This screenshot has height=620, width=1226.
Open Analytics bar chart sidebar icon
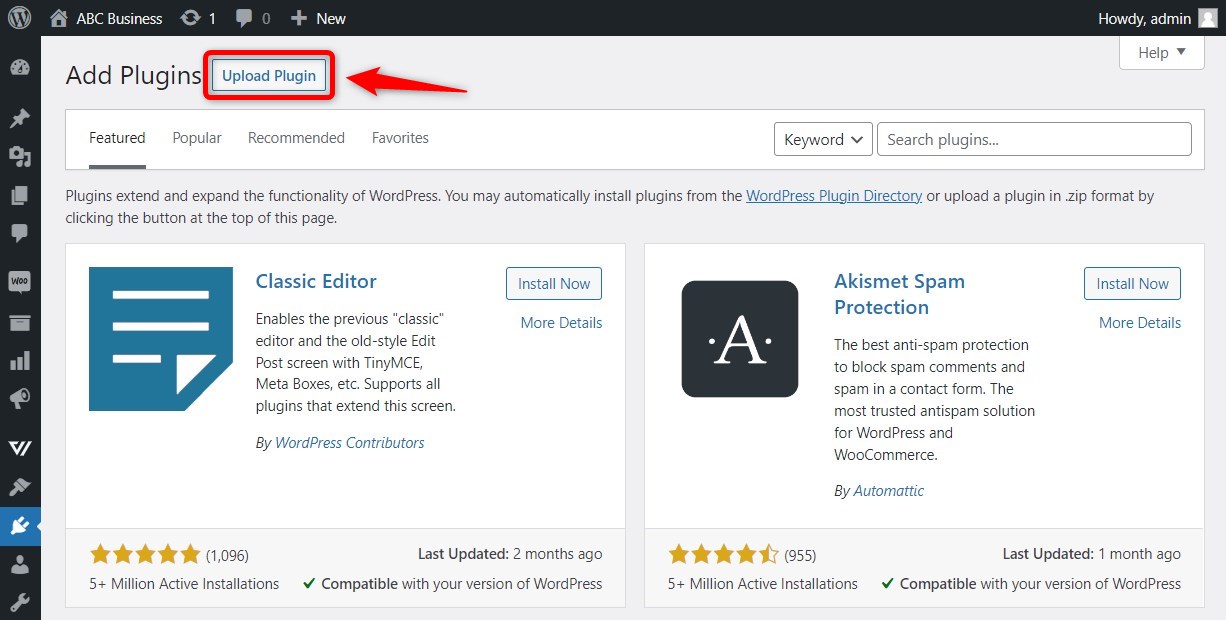[20, 360]
